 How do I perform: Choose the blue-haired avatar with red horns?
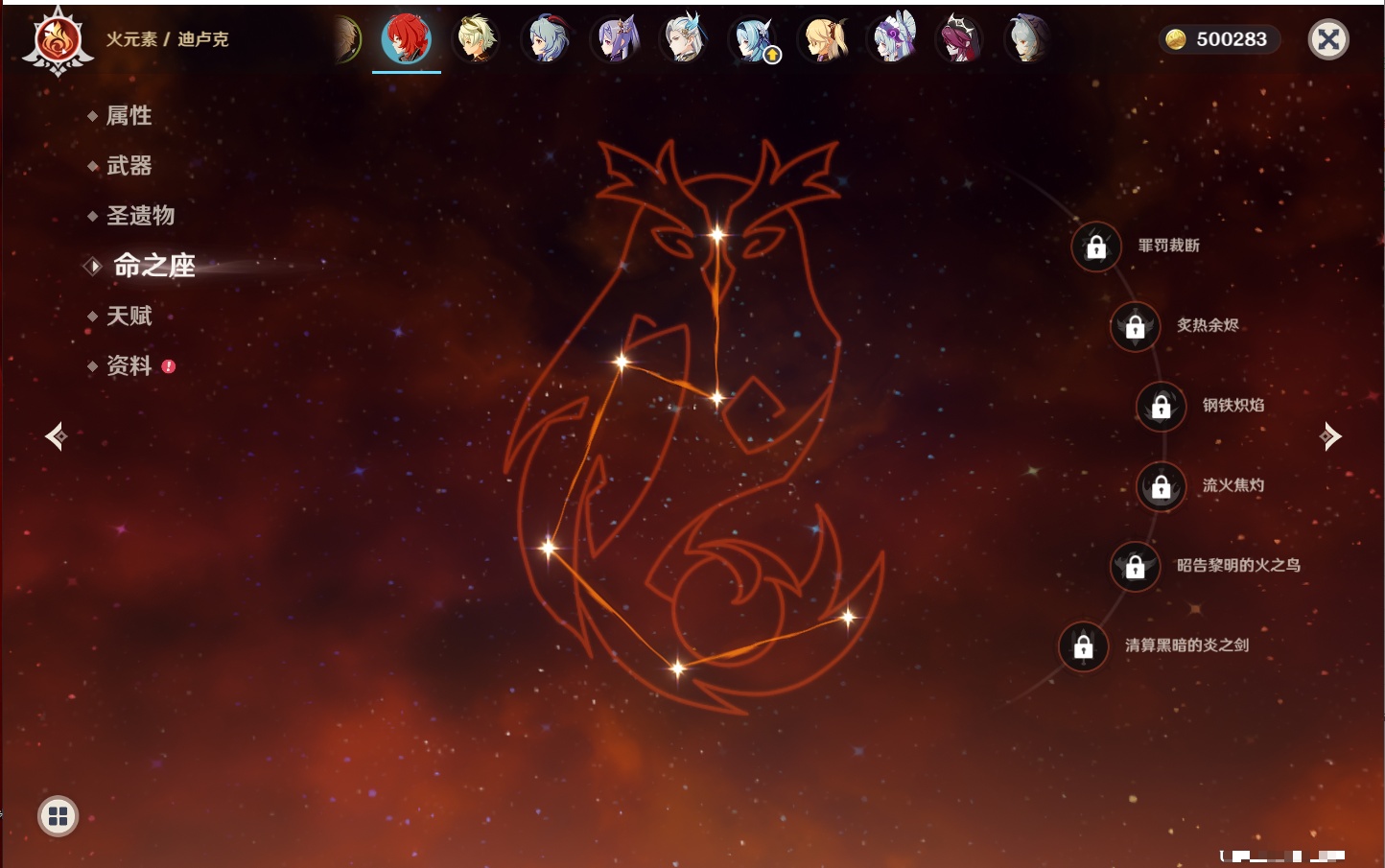(546, 39)
